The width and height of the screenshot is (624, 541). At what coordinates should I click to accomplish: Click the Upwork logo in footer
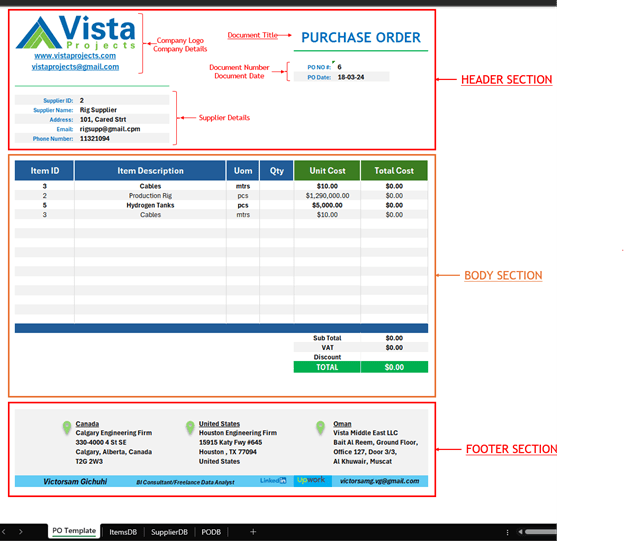pyautogui.click(x=308, y=481)
